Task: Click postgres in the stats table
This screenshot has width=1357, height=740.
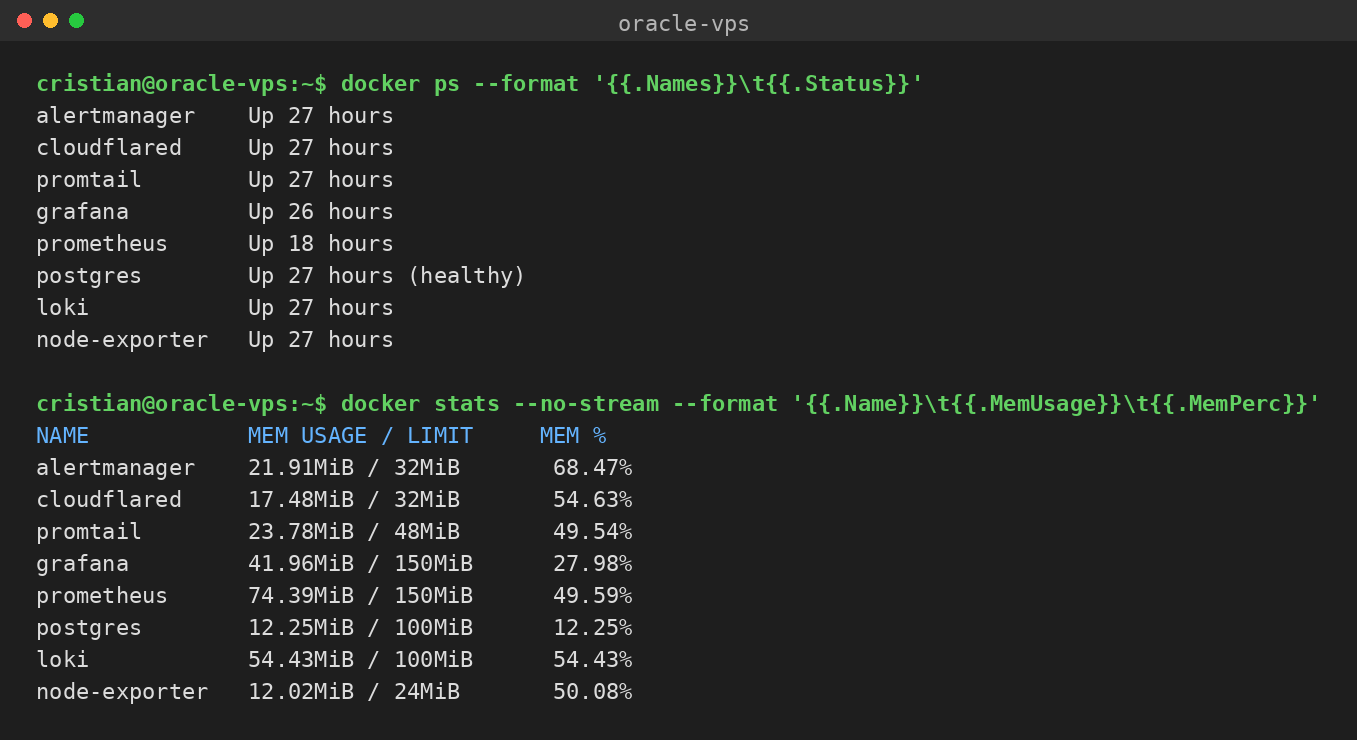Action: 89,628
